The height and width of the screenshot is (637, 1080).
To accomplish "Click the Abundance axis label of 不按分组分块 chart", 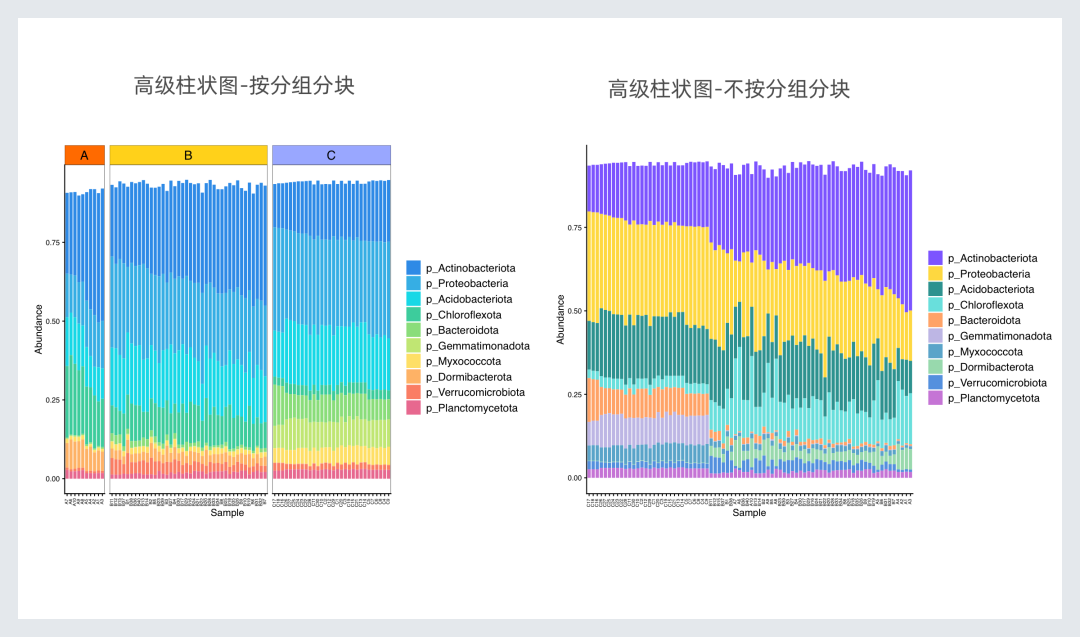I will [561, 320].
